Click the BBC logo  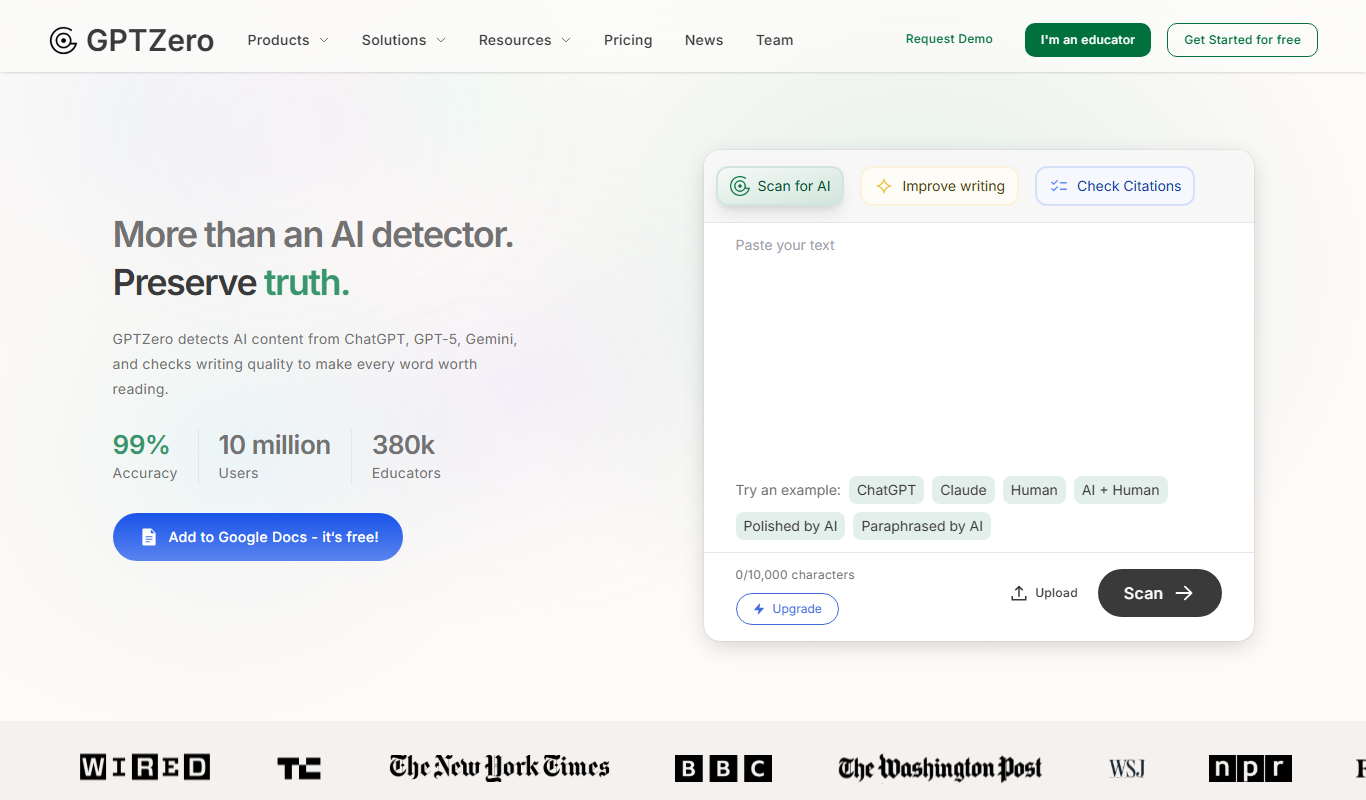point(723,768)
